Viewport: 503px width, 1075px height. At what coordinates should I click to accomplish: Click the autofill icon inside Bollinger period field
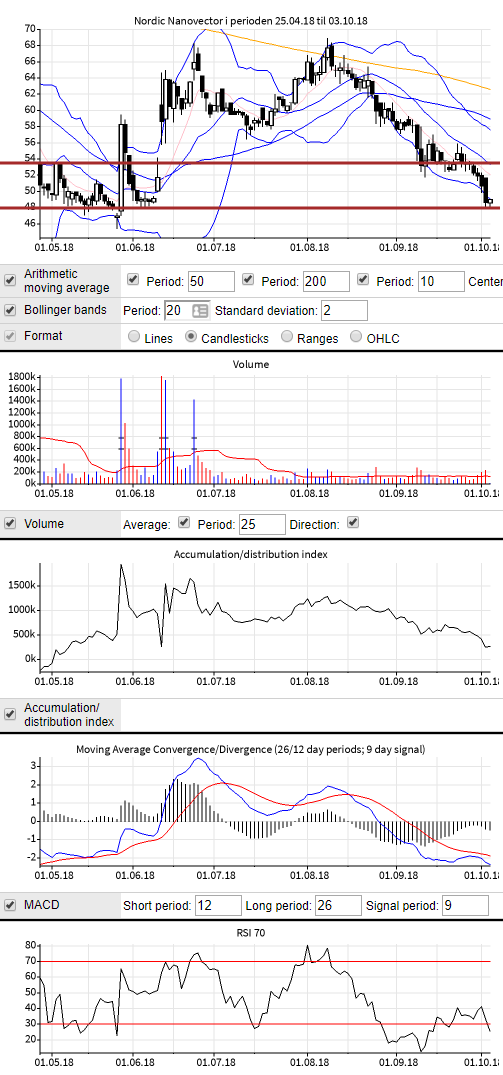[200, 311]
